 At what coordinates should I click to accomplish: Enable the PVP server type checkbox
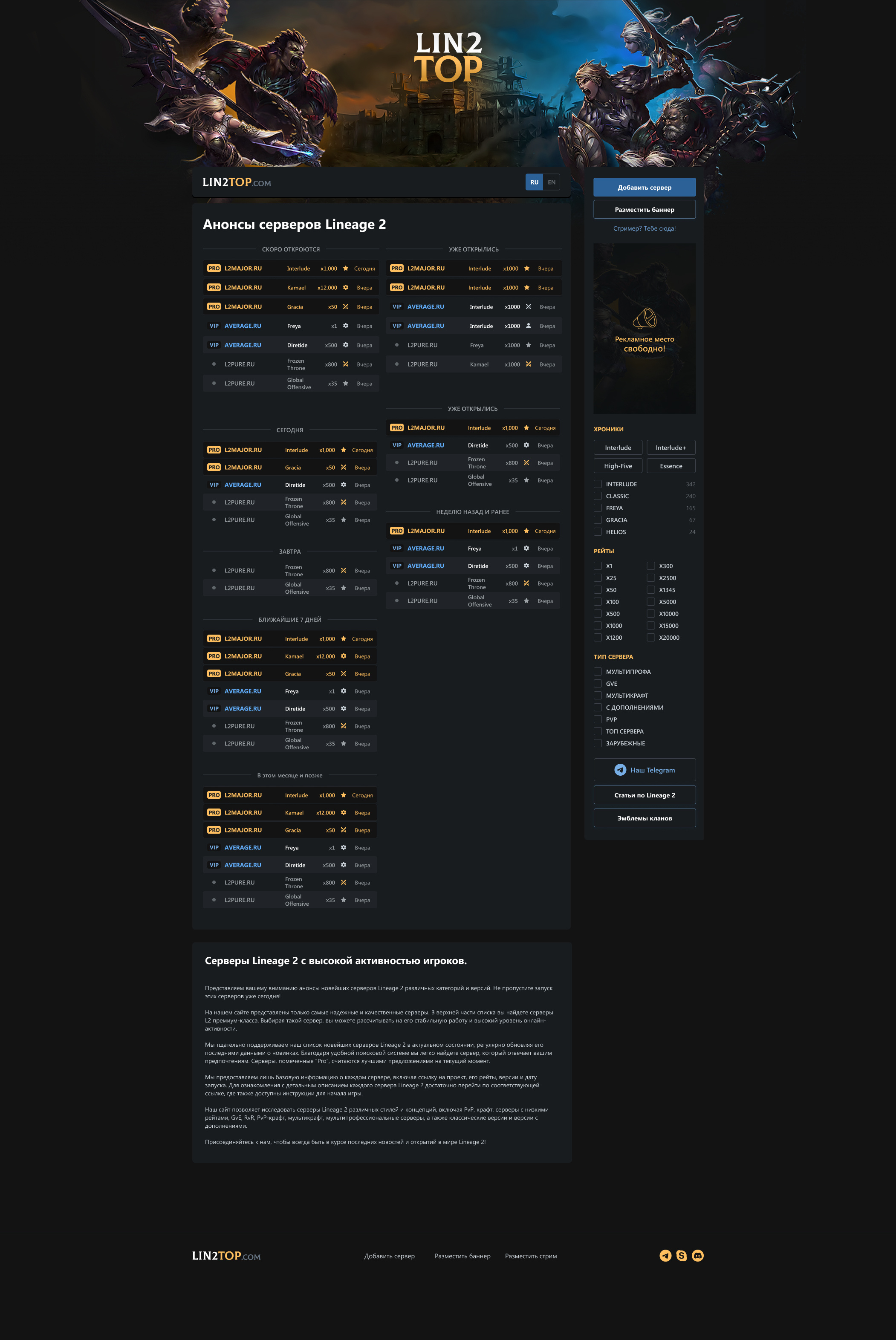598,719
